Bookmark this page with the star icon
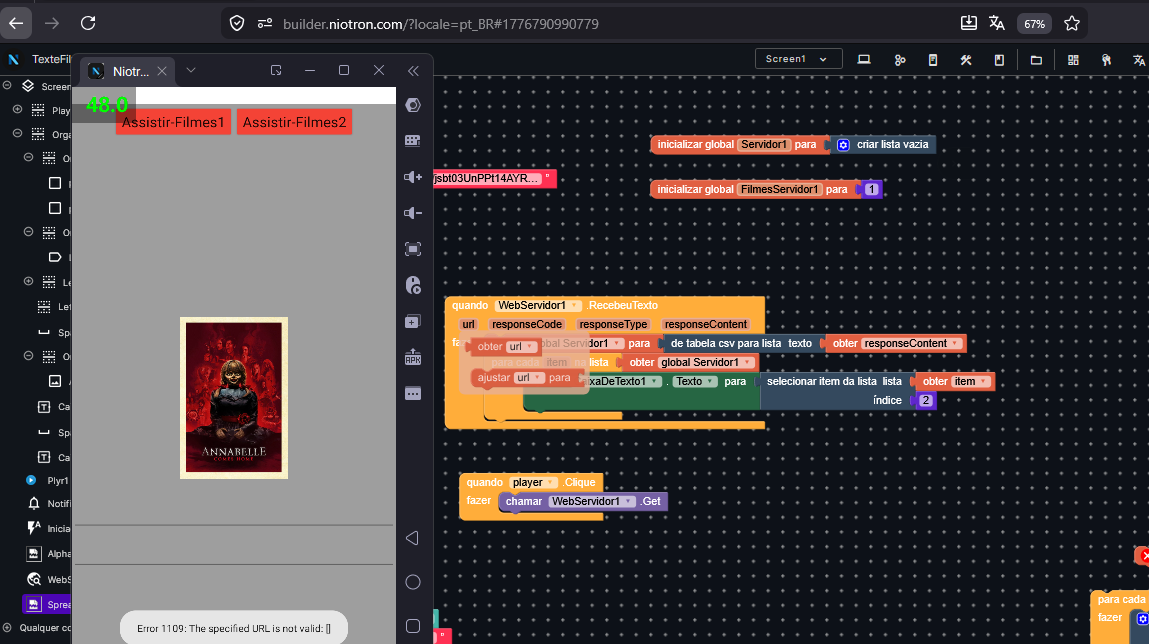1149x644 pixels. [x=1072, y=23]
